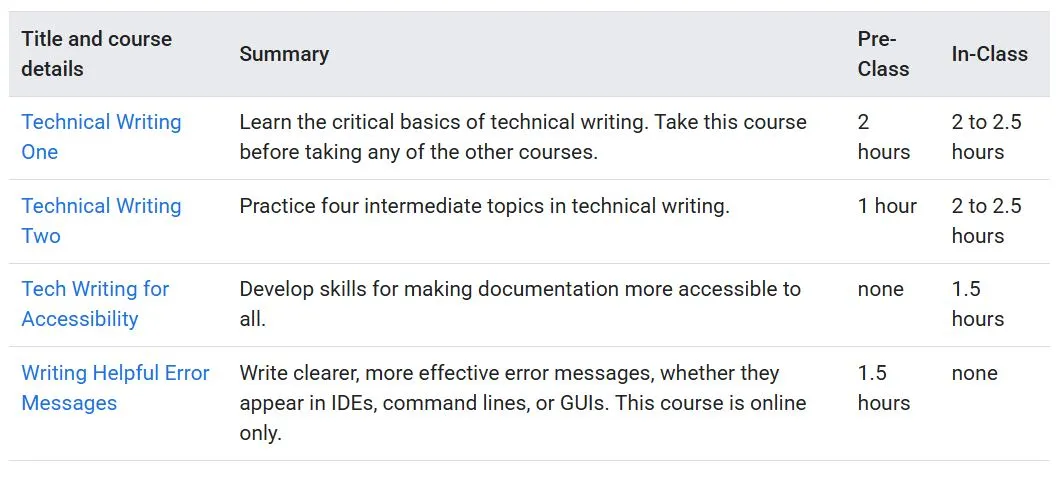Open the Technical Writing Two course link
The width and height of the screenshot is (1061, 477).
[101, 221]
